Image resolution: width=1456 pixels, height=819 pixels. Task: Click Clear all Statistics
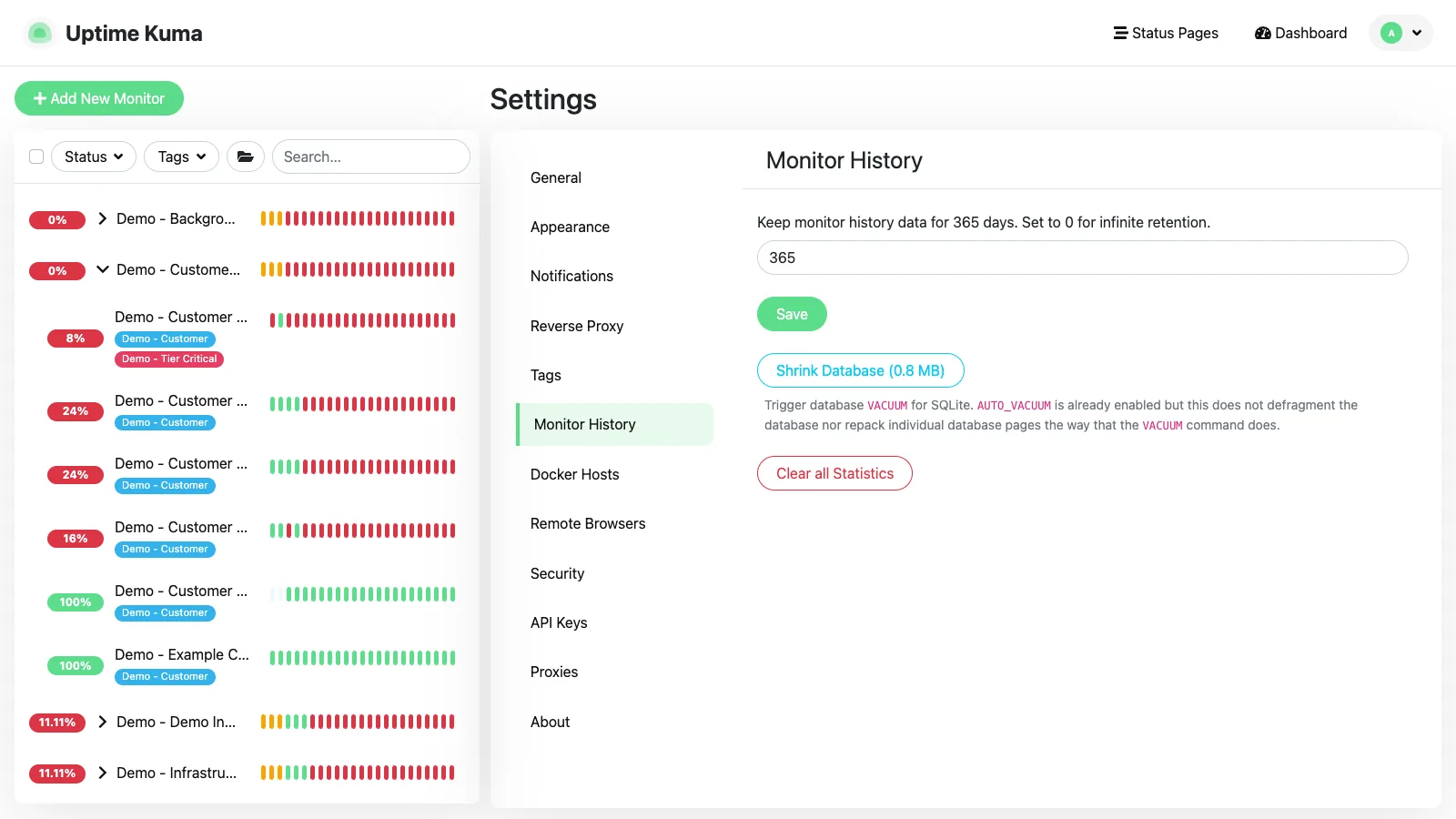tap(834, 473)
